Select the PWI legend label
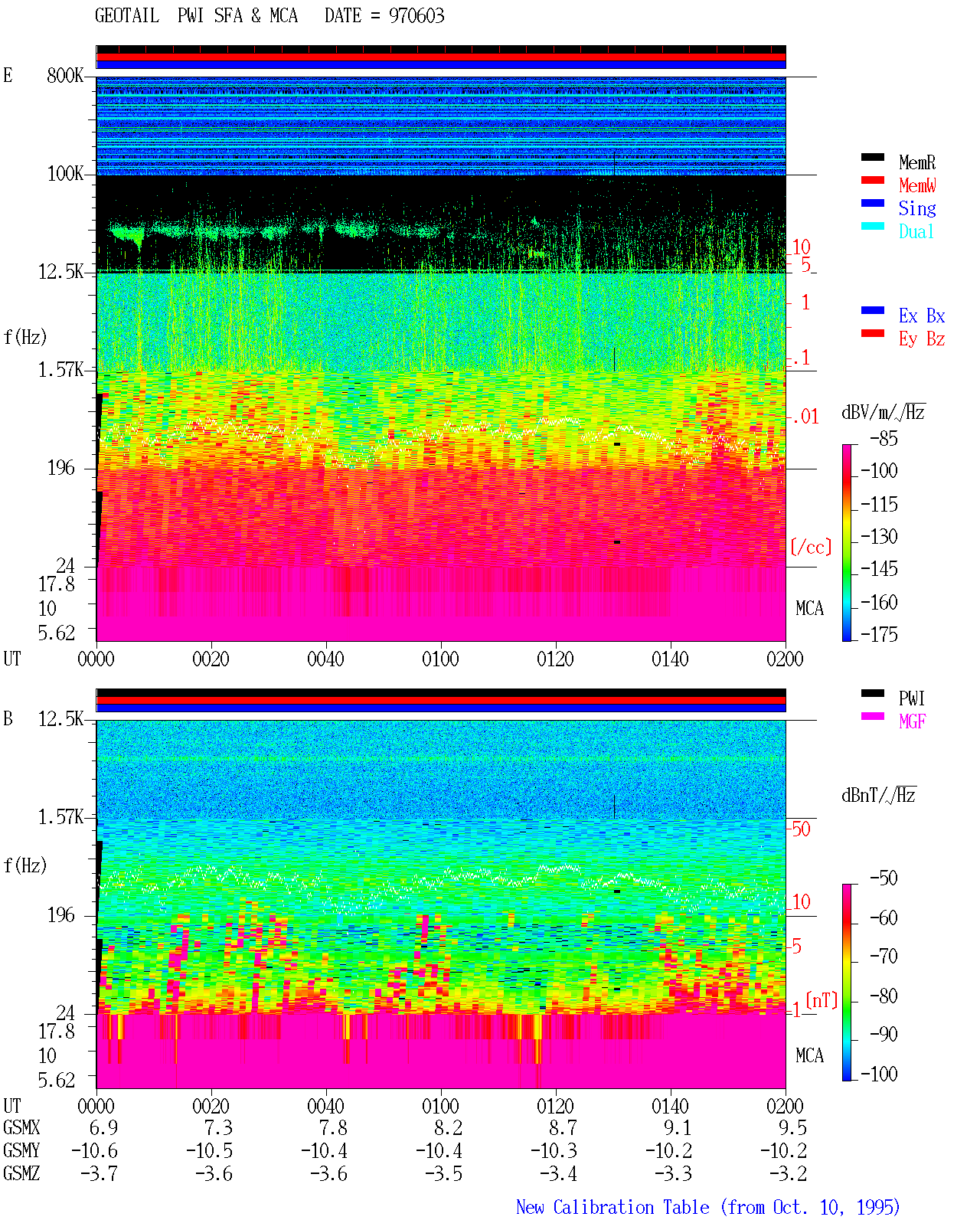Screen dimensions: 980x1220 912,698
